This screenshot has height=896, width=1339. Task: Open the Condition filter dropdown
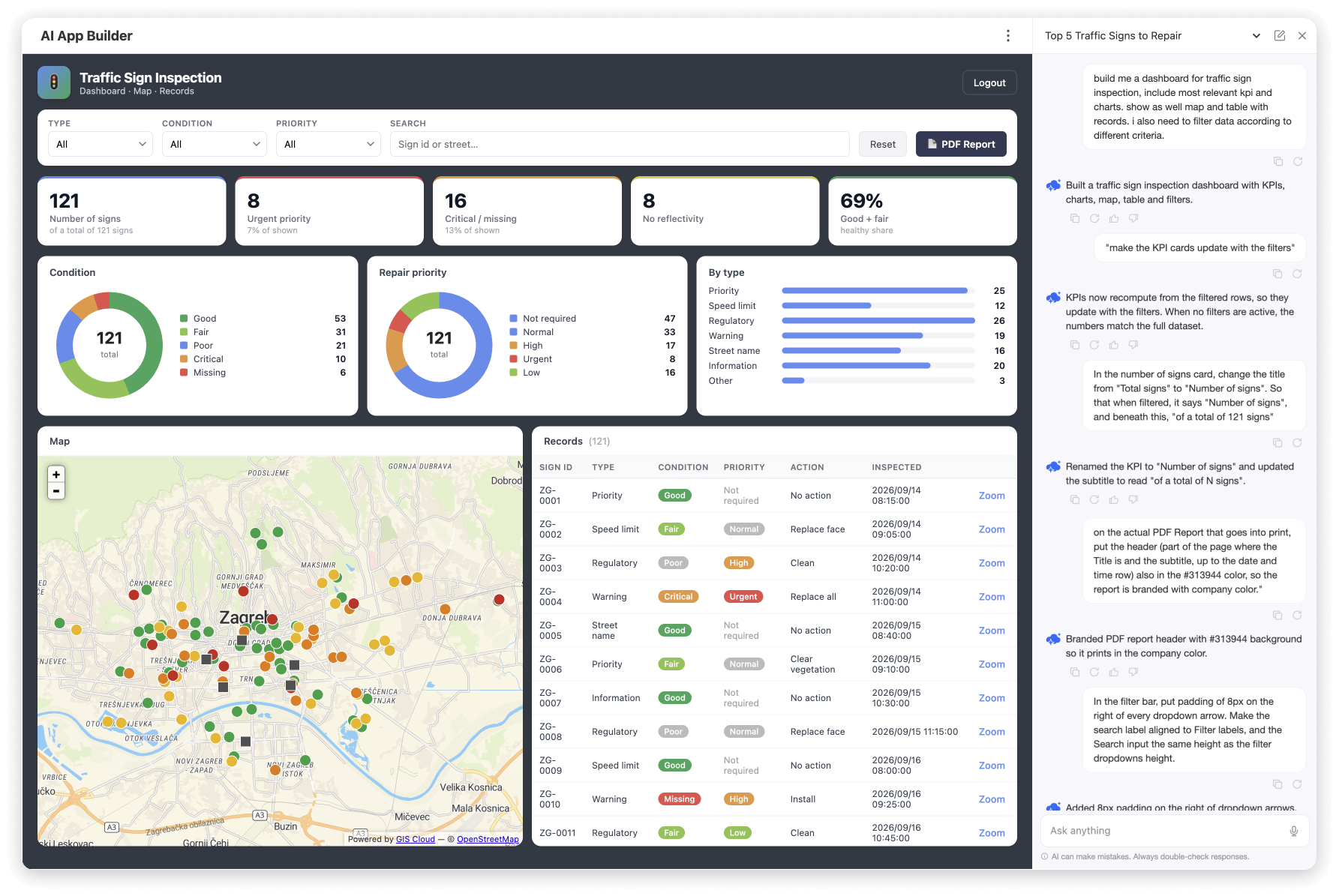215,144
